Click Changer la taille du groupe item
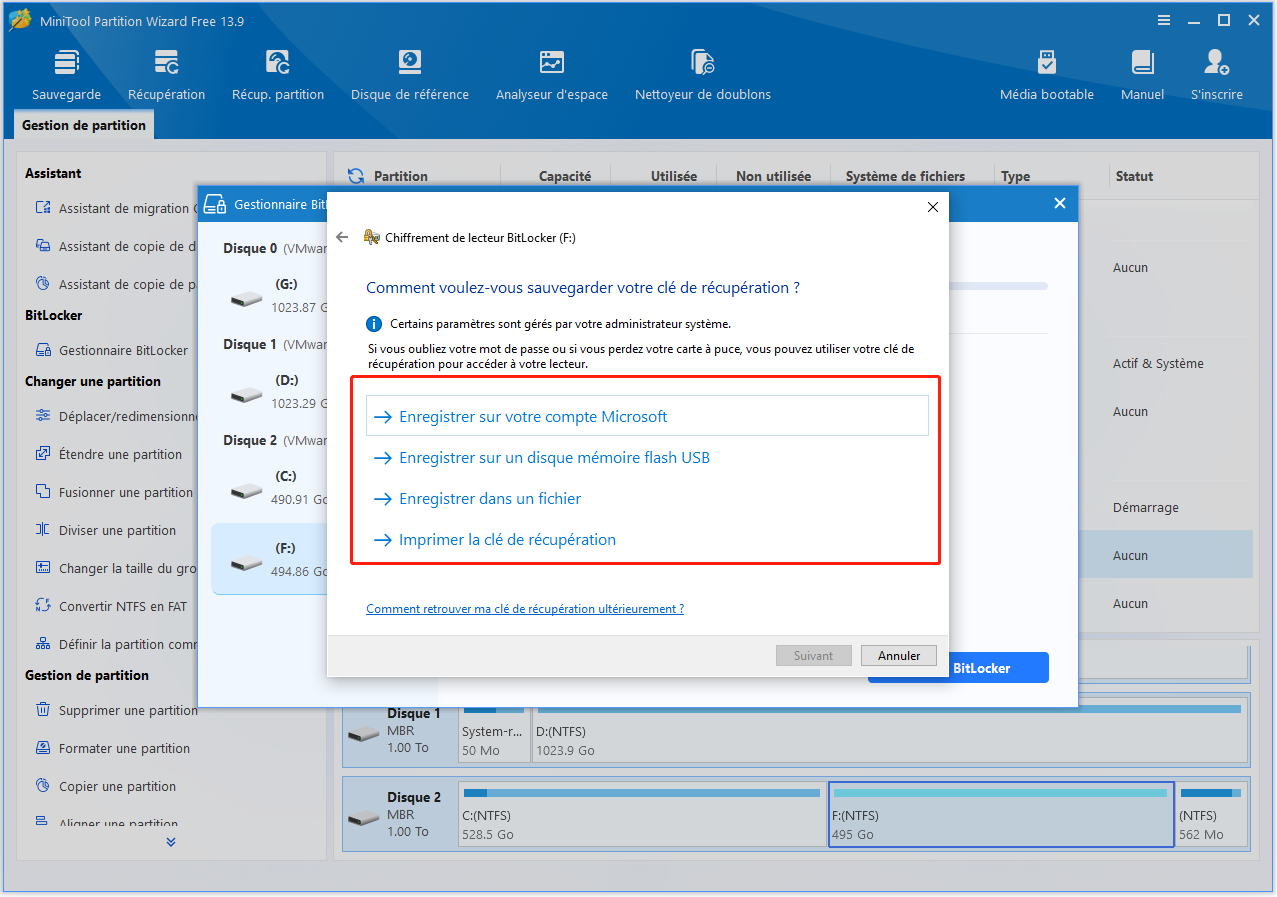 coord(115,568)
